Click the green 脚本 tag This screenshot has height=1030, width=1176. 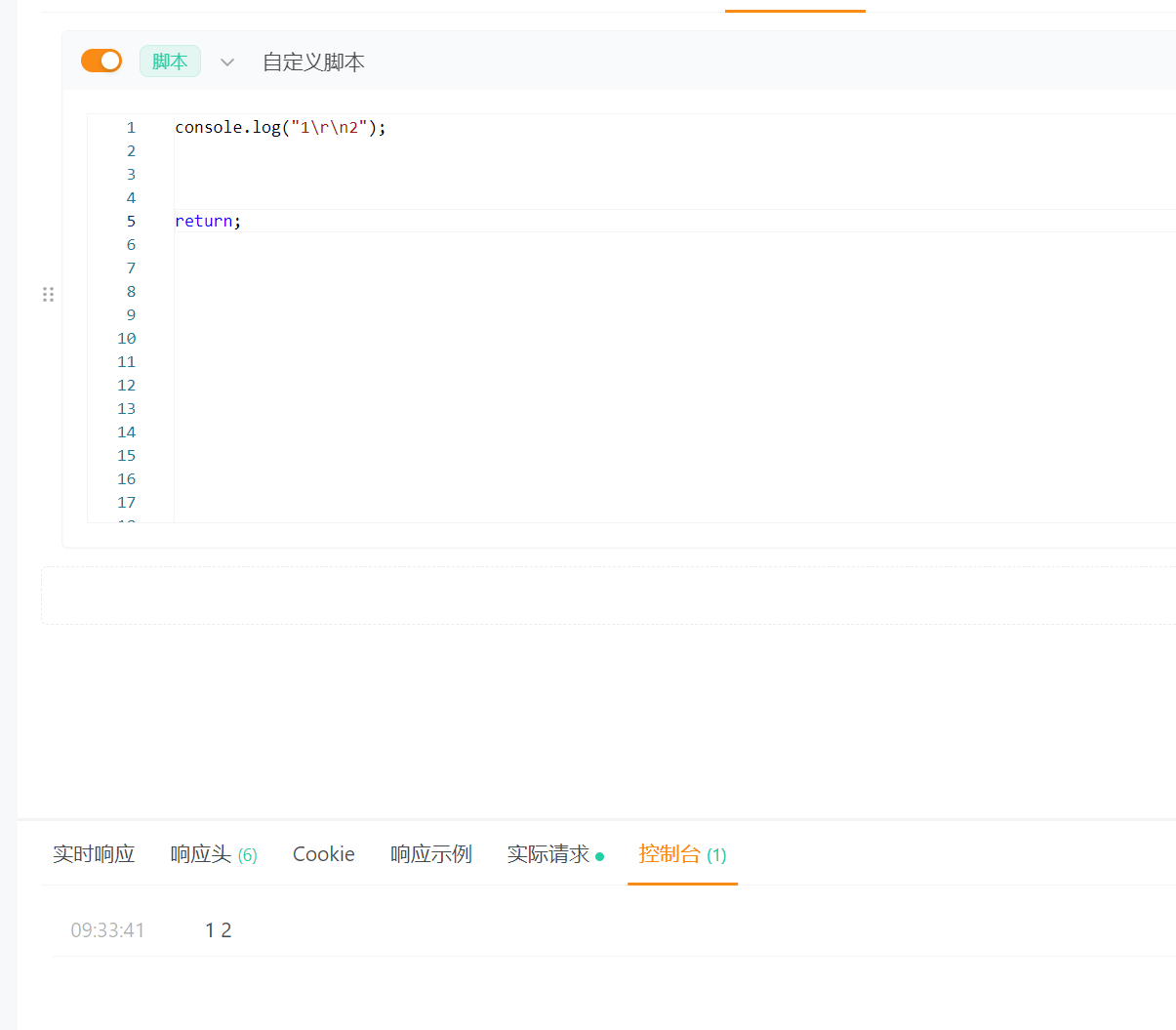point(170,62)
